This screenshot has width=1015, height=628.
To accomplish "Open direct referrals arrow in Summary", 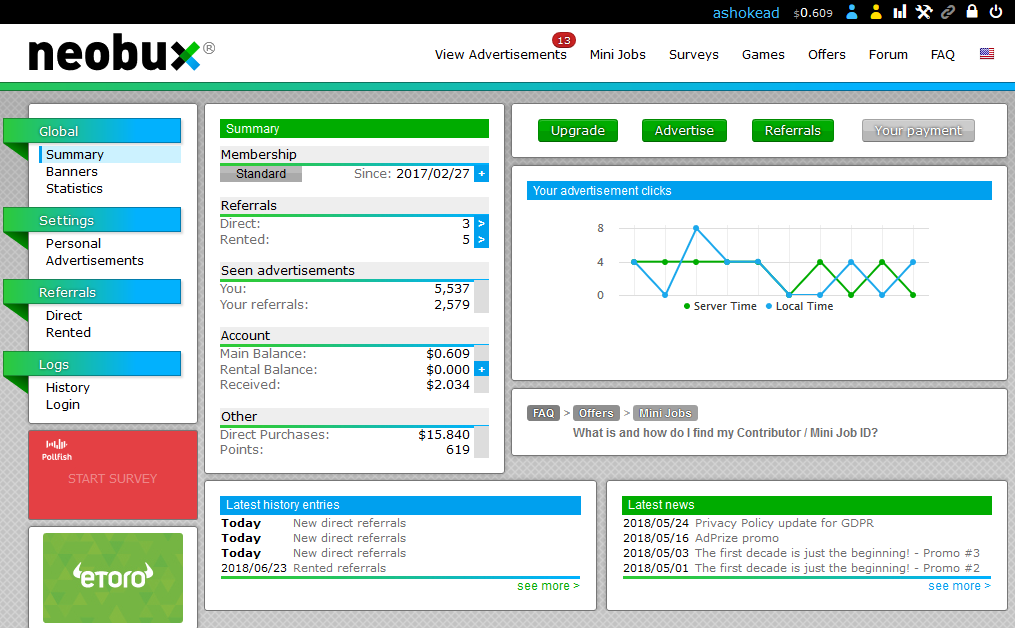I will point(482,224).
